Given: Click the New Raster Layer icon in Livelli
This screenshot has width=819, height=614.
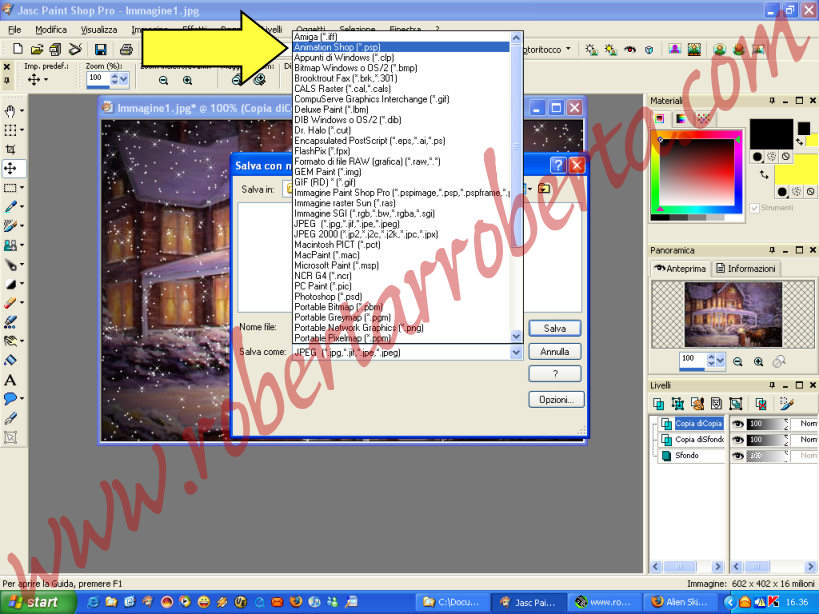Looking at the screenshot, I should pyautogui.click(x=659, y=403).
